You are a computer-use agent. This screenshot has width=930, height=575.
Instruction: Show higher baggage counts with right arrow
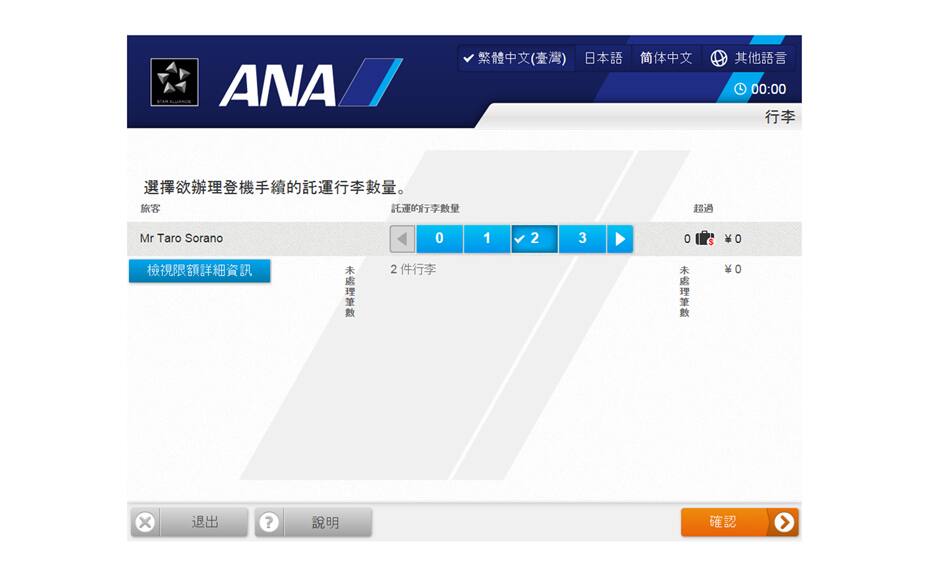pyautogui.click(x=620, y=239)
